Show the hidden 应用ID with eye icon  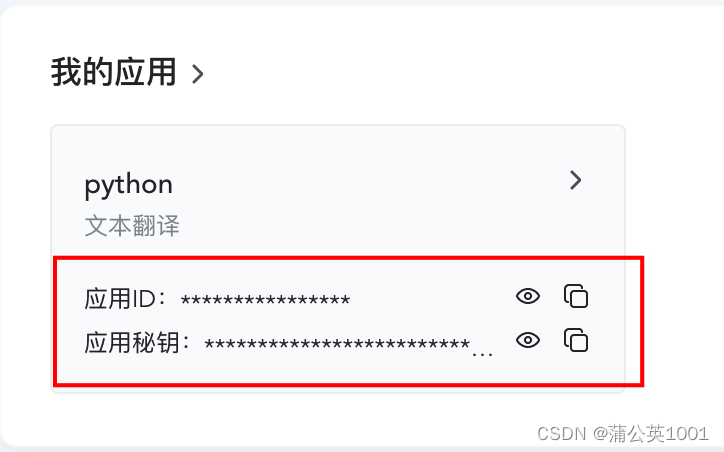click(528, 296)
